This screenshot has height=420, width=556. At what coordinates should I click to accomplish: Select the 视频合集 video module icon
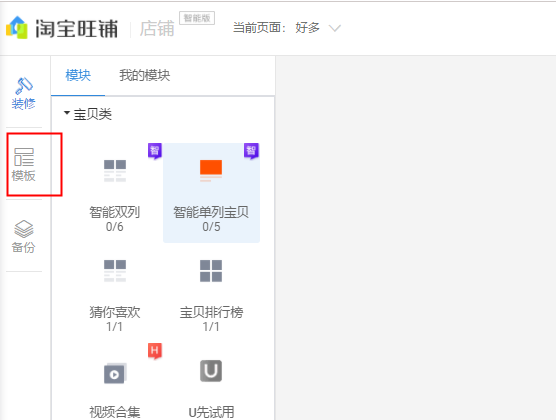(x=115, y=373)
